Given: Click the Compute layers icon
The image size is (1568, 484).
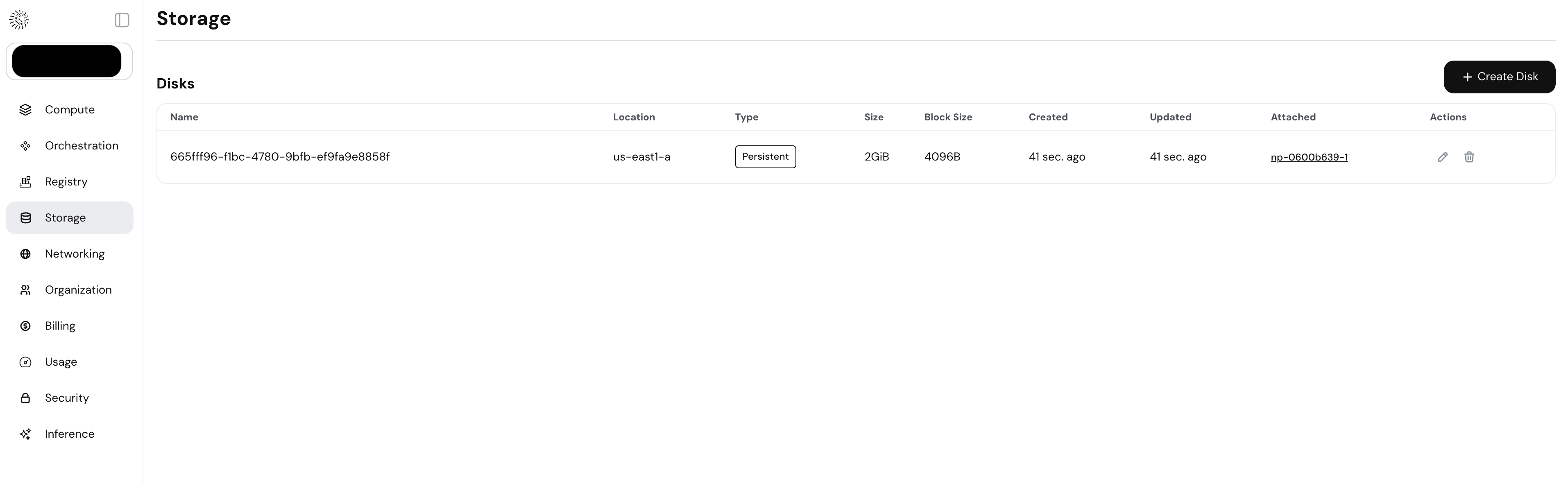Looking at the screenshot, I should coord(25,110).
